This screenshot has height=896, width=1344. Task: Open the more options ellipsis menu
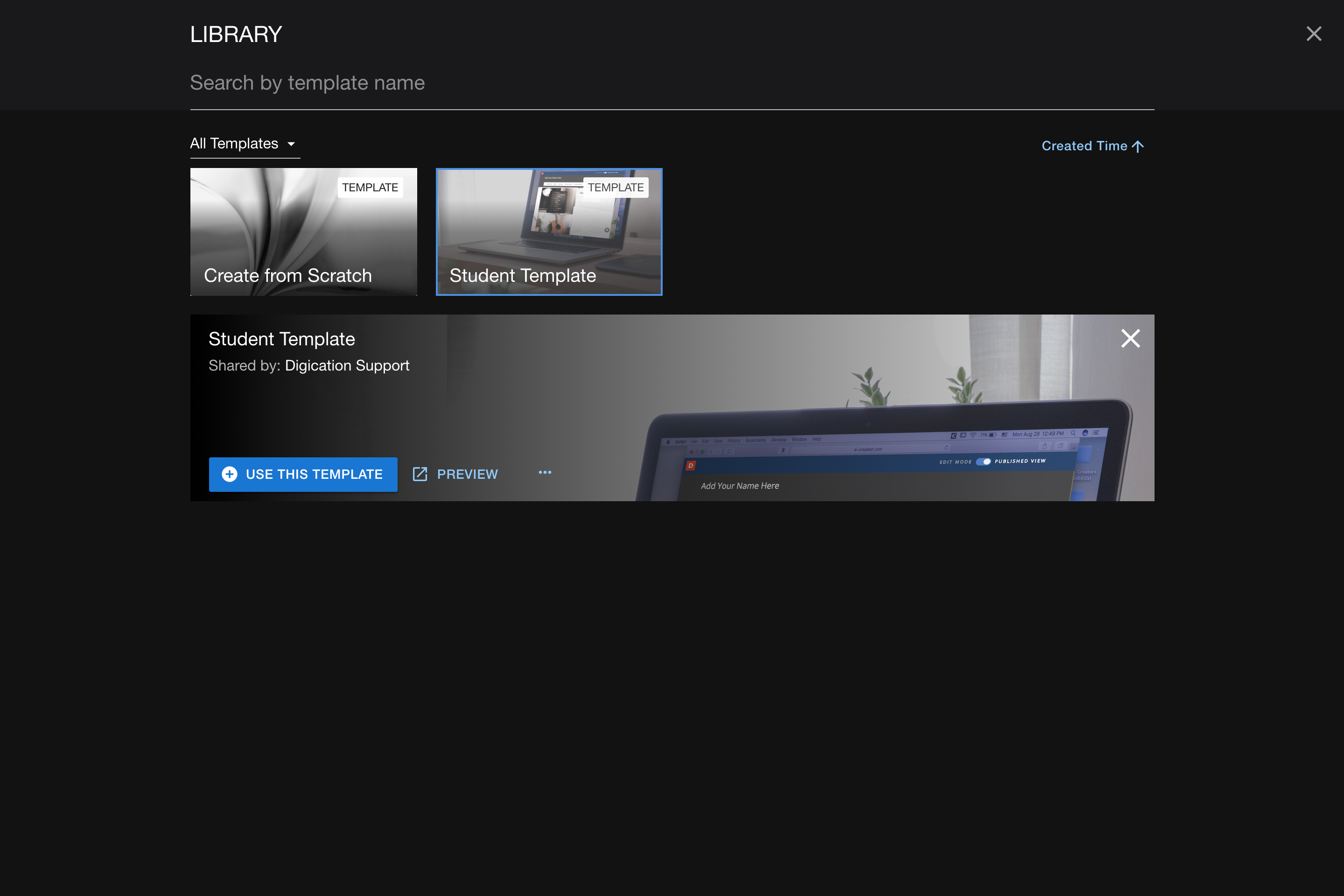545,473
